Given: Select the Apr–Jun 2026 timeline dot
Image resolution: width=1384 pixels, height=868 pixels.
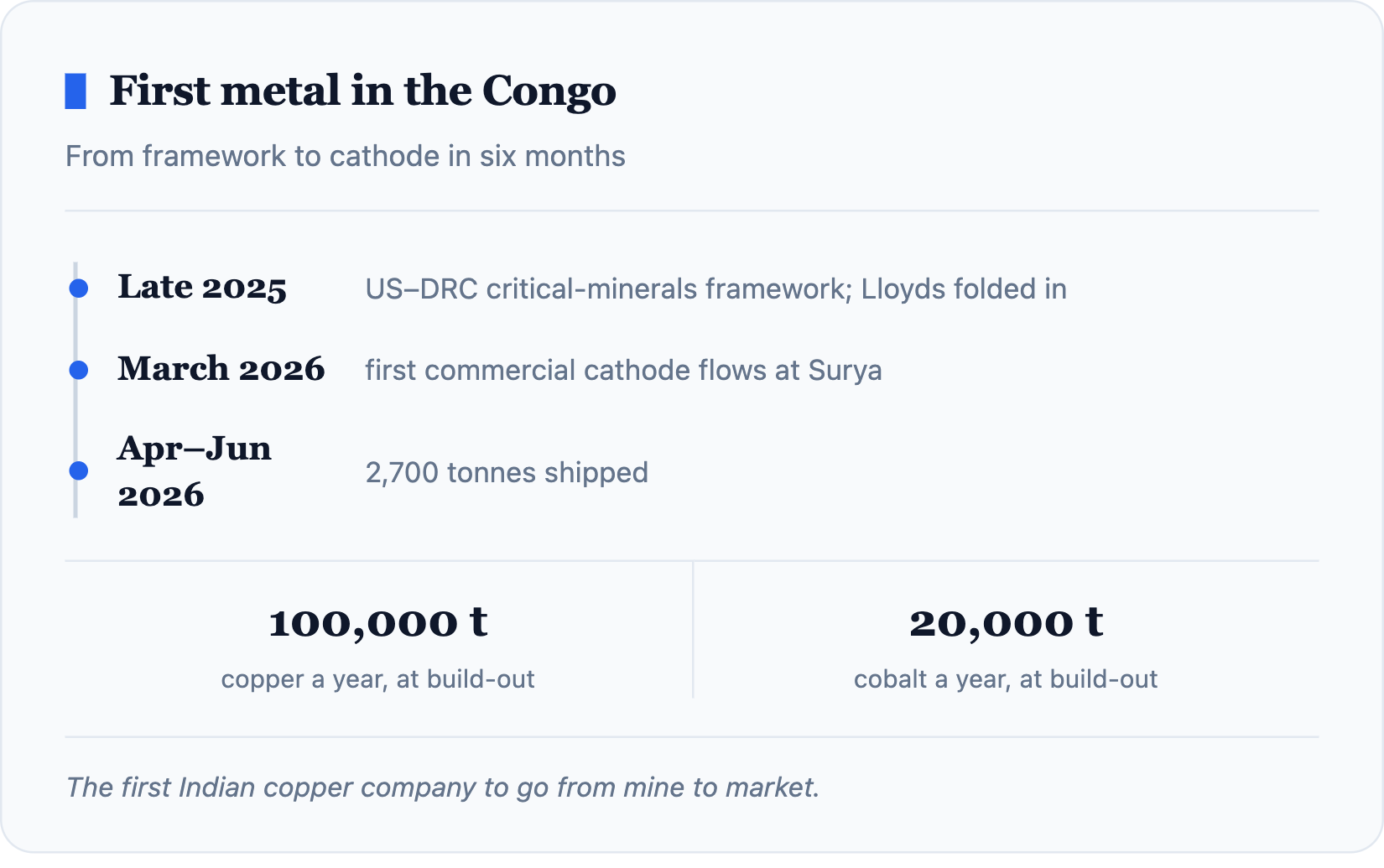Looking at the screenshot, I should (x=79, y=471).
